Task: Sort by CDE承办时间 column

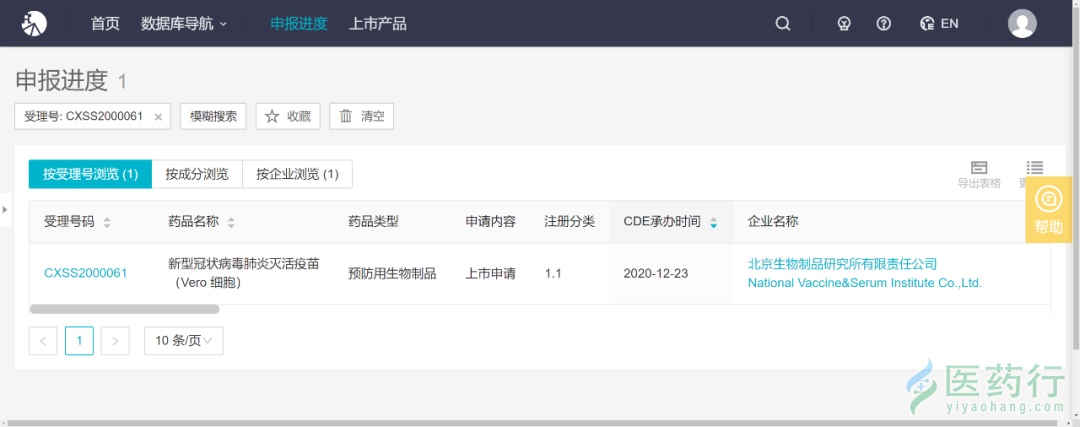Action: coord(713,223)
